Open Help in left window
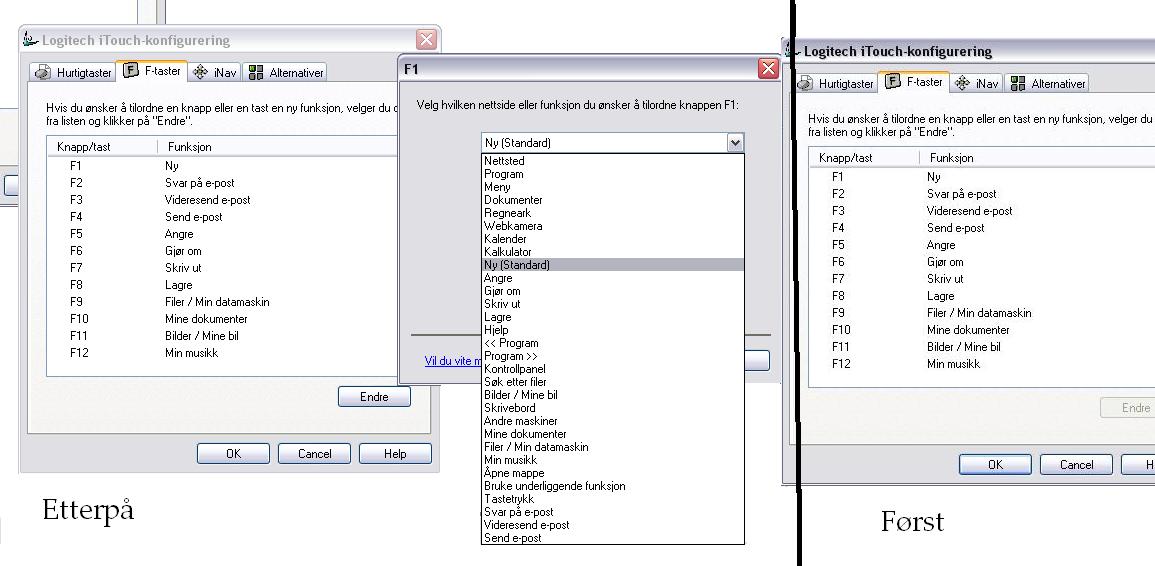 point(395,454)
